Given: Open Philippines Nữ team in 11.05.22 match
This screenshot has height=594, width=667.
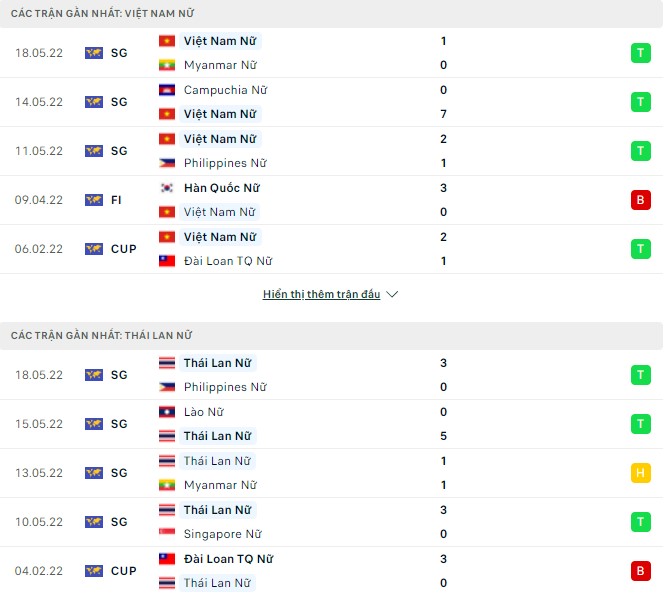Looking at the screenshot, I should click(x=225, y=163).
